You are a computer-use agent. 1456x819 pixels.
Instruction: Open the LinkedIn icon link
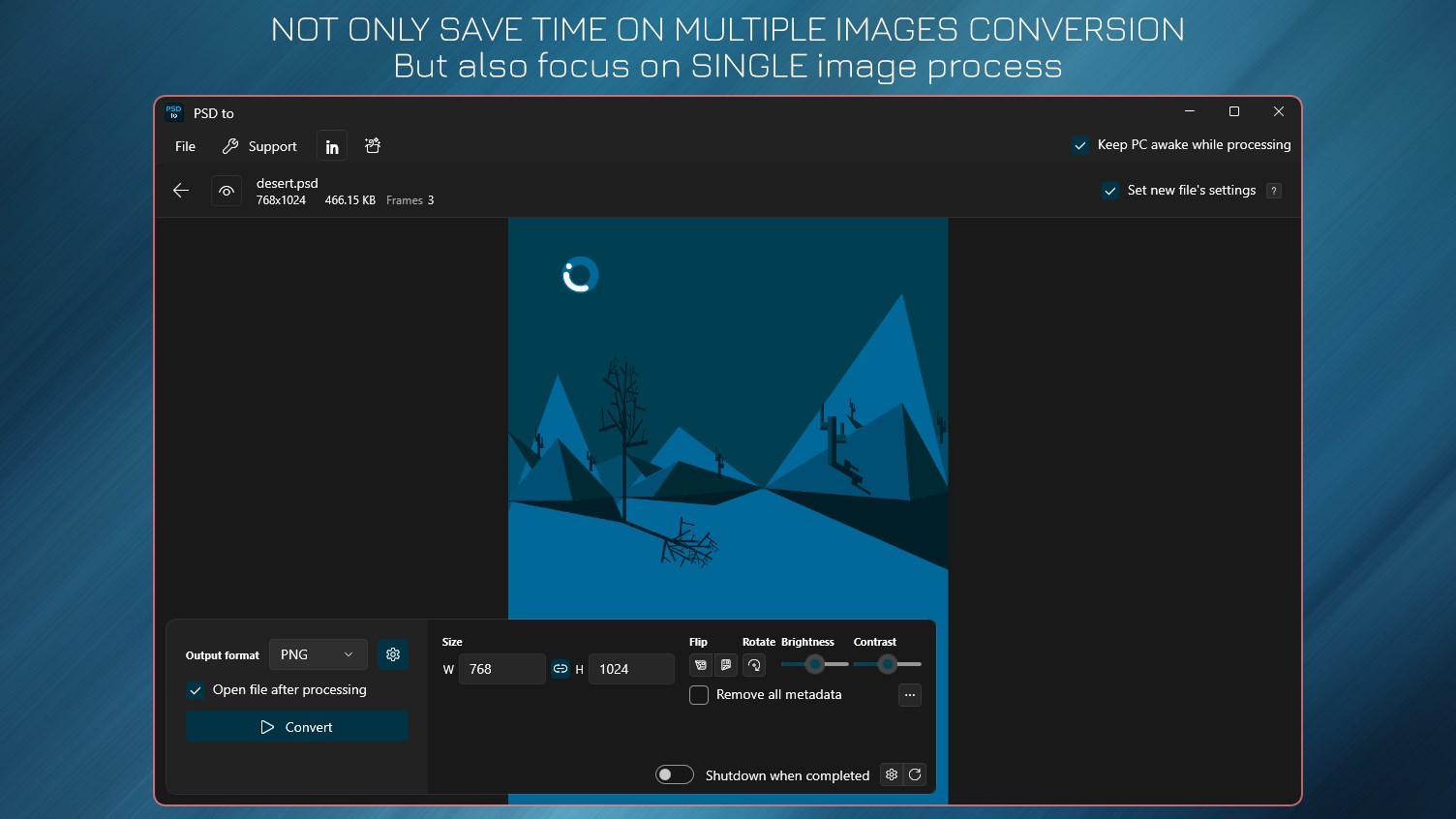pyautogui.click(x=332, y=146)
